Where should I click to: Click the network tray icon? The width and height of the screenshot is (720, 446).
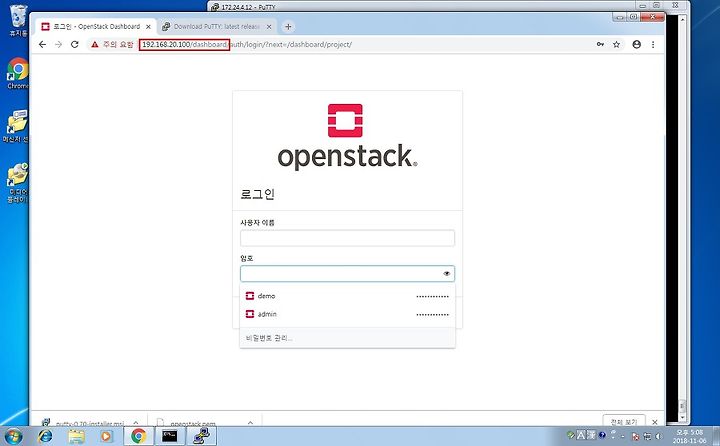tap(647, 436)
